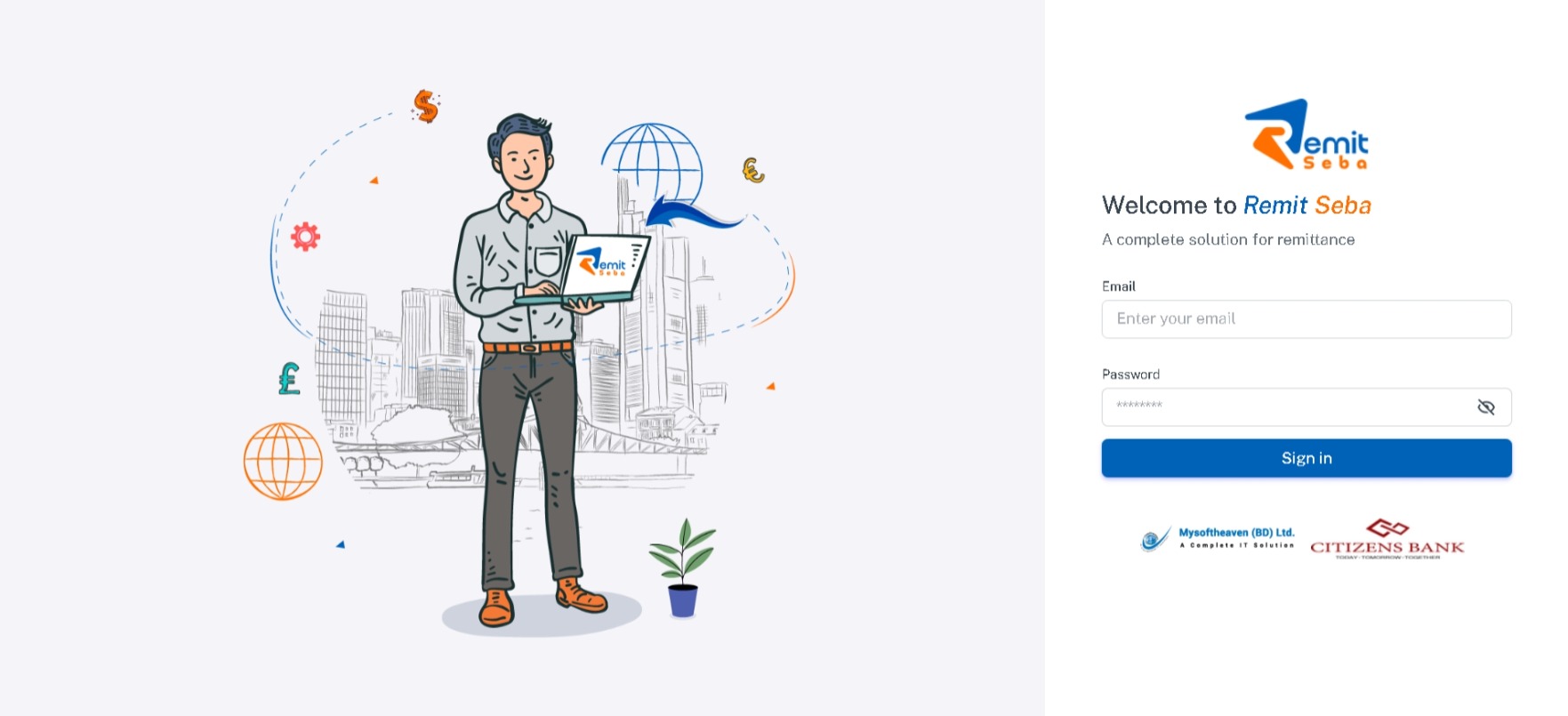Click the Sign in button

coord(1307,458)
